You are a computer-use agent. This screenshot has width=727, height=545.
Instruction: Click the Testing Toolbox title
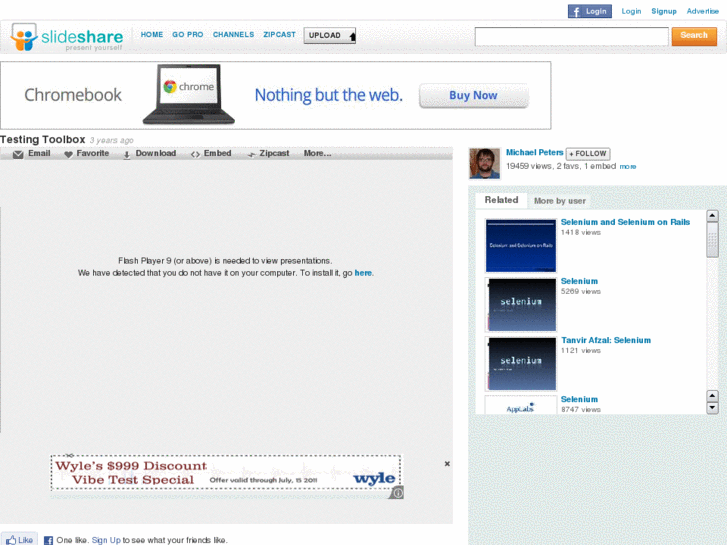[43, 140]
